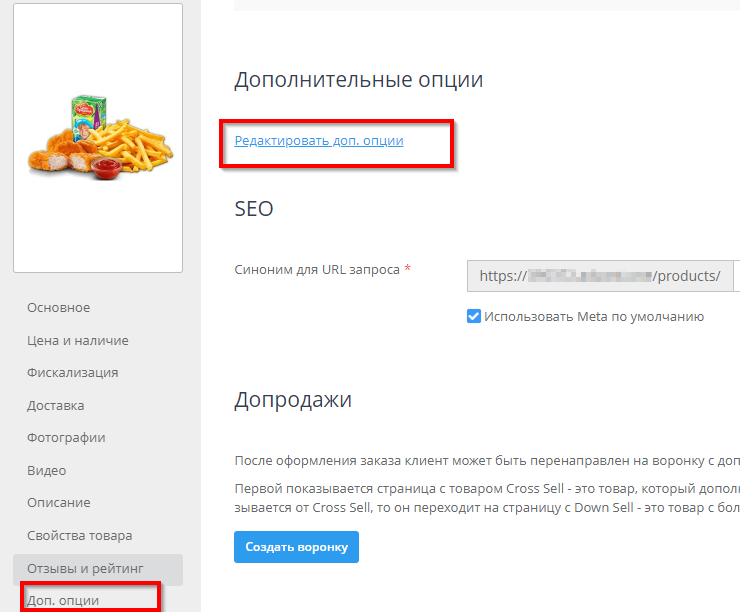Click the Допродажи section heading
Viewport: 740px width, 612px height.
pos(293,401)
